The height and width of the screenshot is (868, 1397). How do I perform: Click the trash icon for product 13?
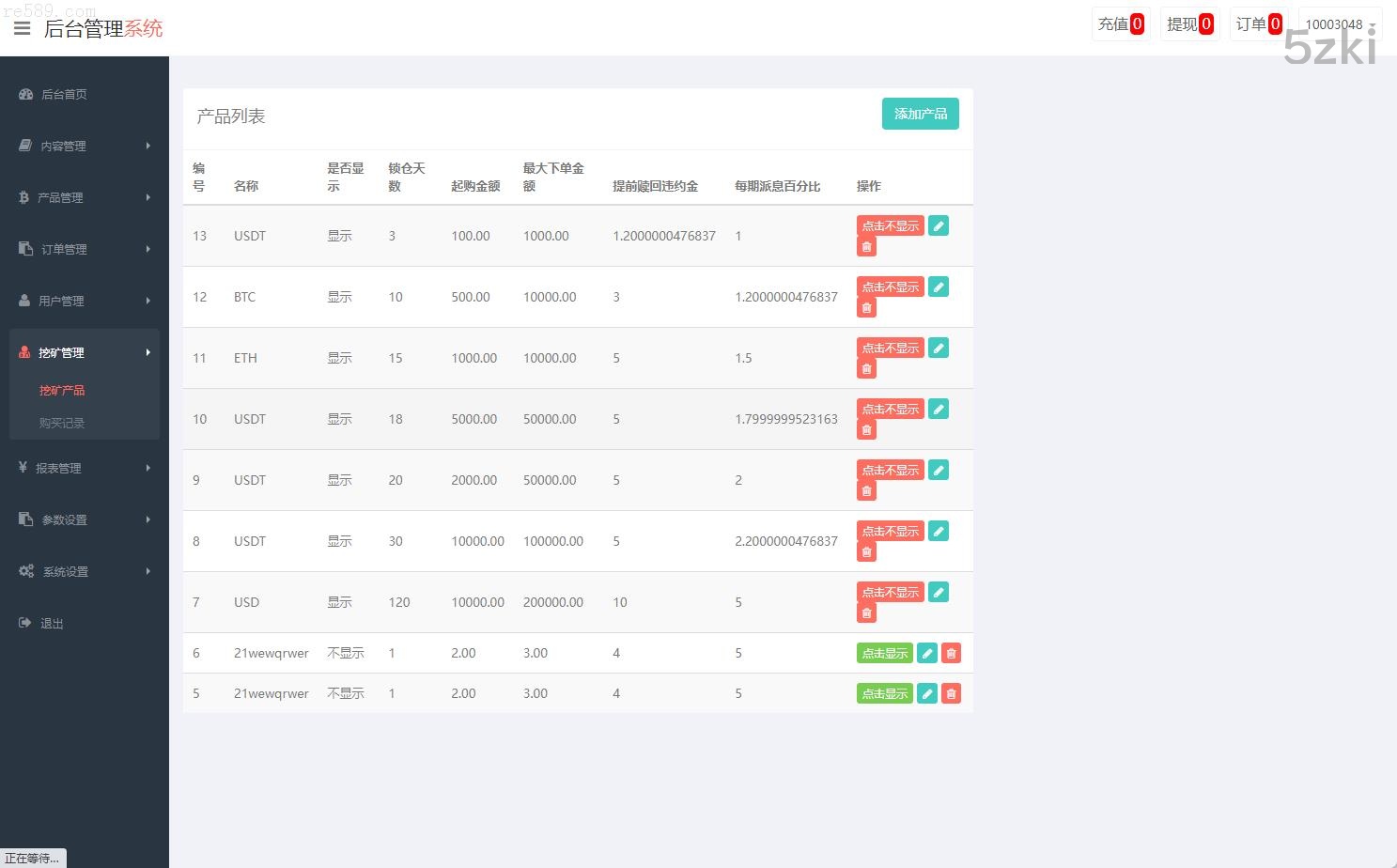tap(866, 247)
